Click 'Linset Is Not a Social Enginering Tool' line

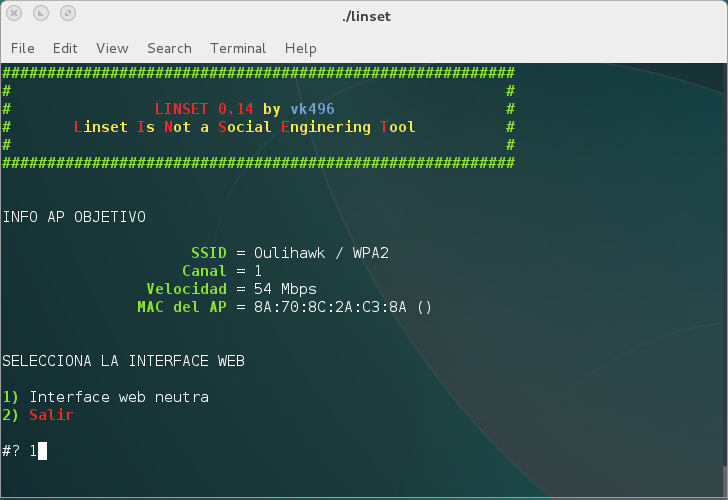[x=245, y=127]
